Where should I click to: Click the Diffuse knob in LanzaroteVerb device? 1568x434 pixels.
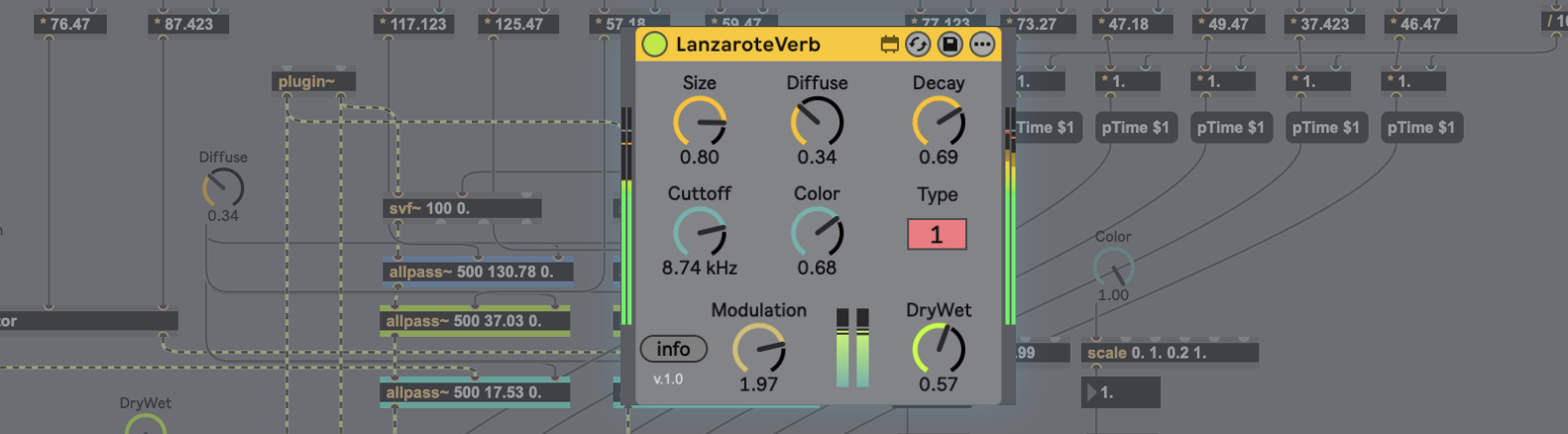click(817, 123)
